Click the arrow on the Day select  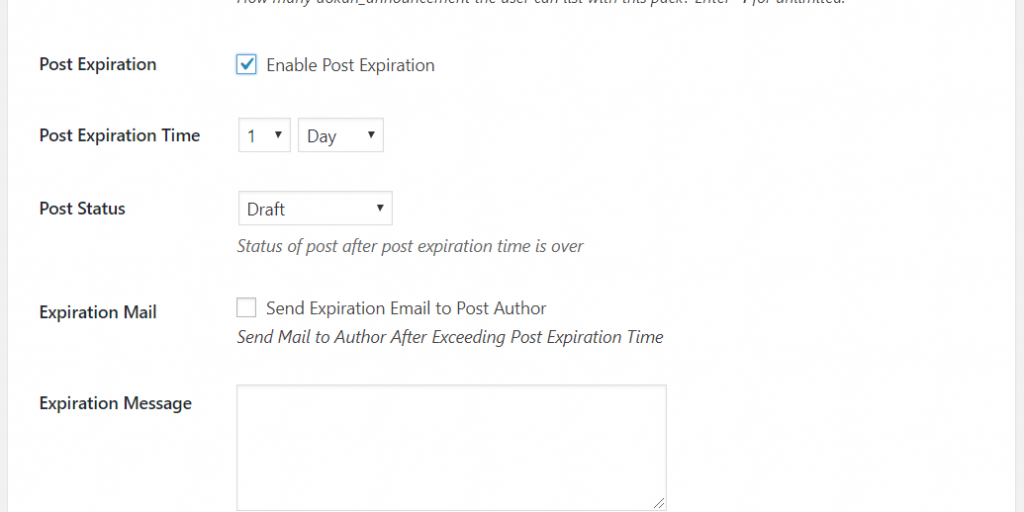[x=370, y=135]
